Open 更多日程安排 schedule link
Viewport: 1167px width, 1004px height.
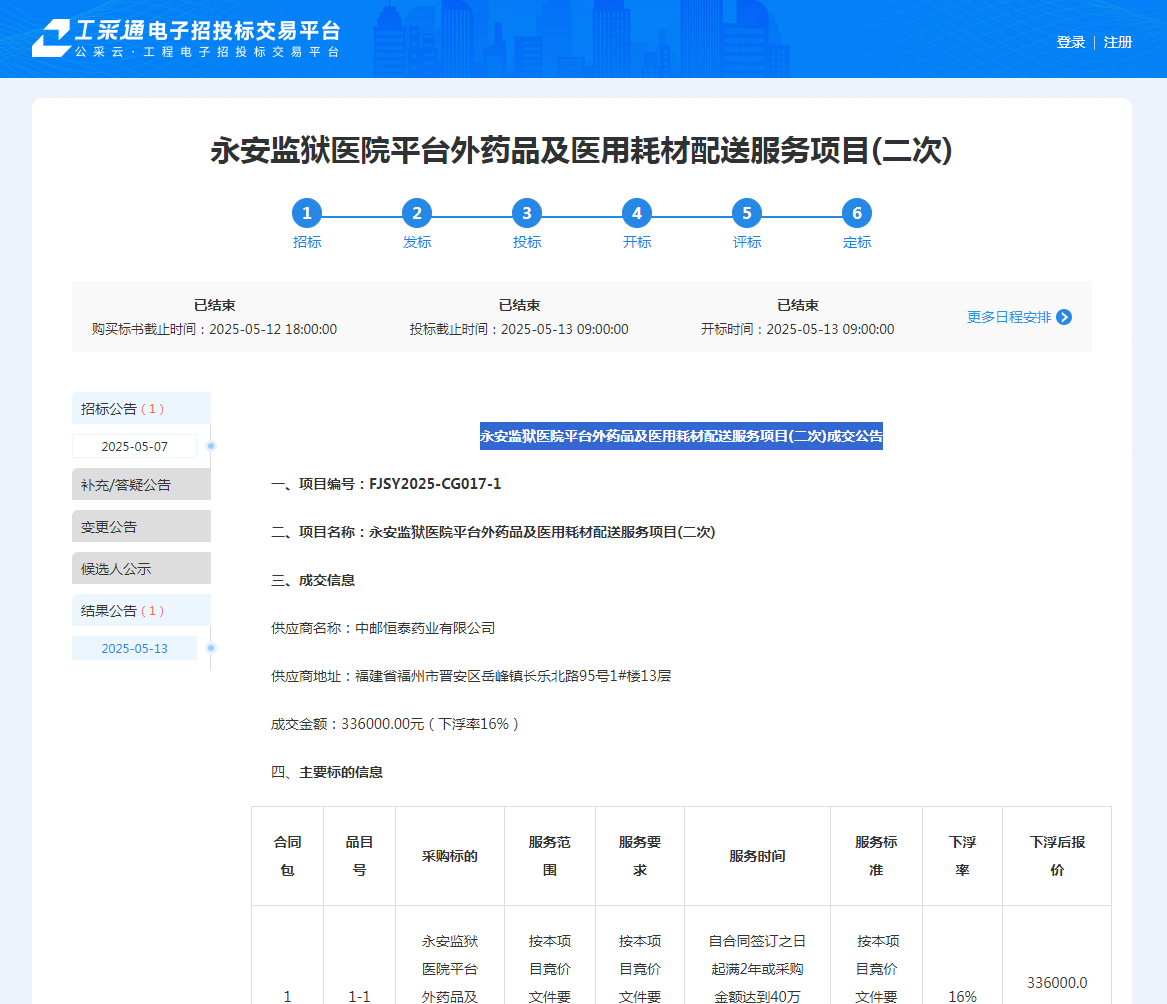point(1008,317)
